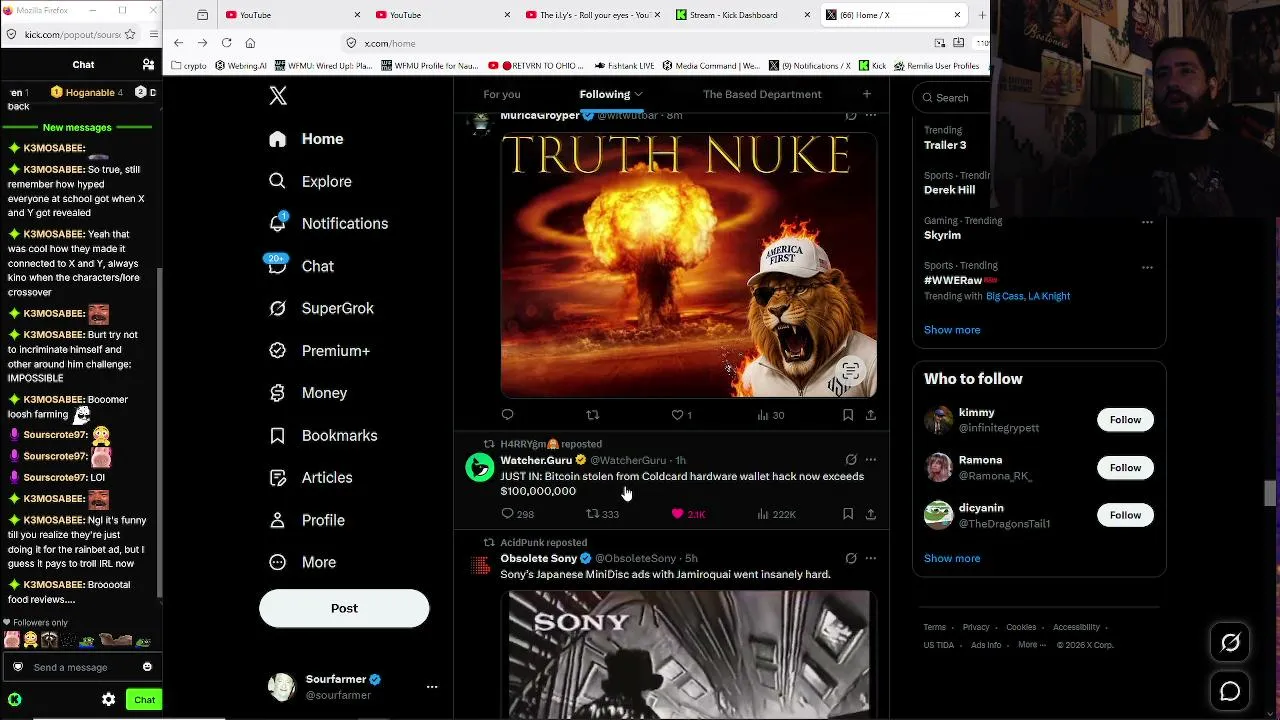Go to Money in the sidebar
The height and width of the screenshot is (720, 1280).
point(309,393)
